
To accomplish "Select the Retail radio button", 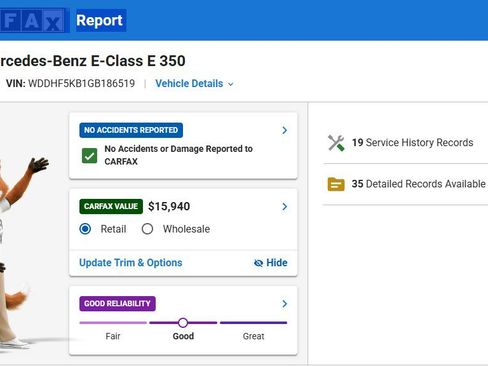I will tap(85, 229).
